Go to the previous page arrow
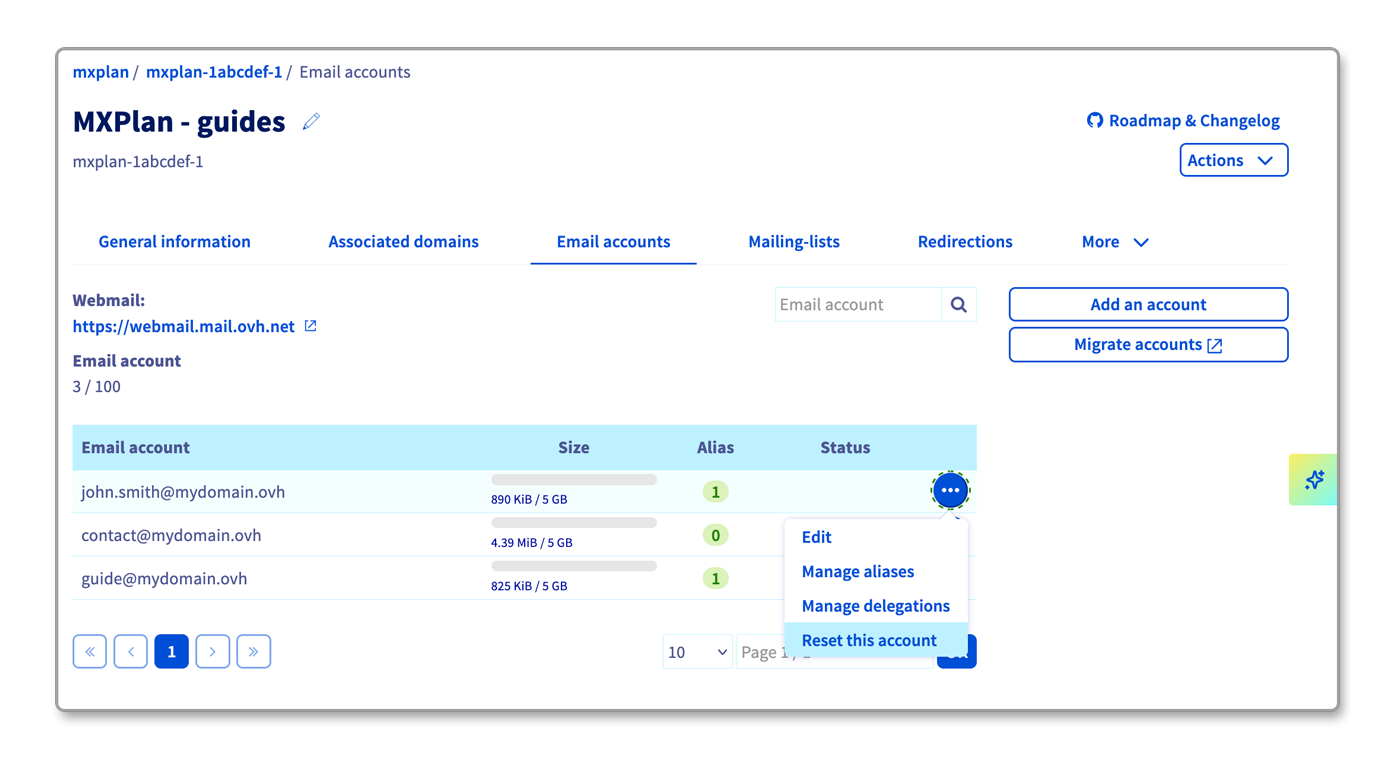This screenshot has height=774, width=1400. (x=131, y=652)
